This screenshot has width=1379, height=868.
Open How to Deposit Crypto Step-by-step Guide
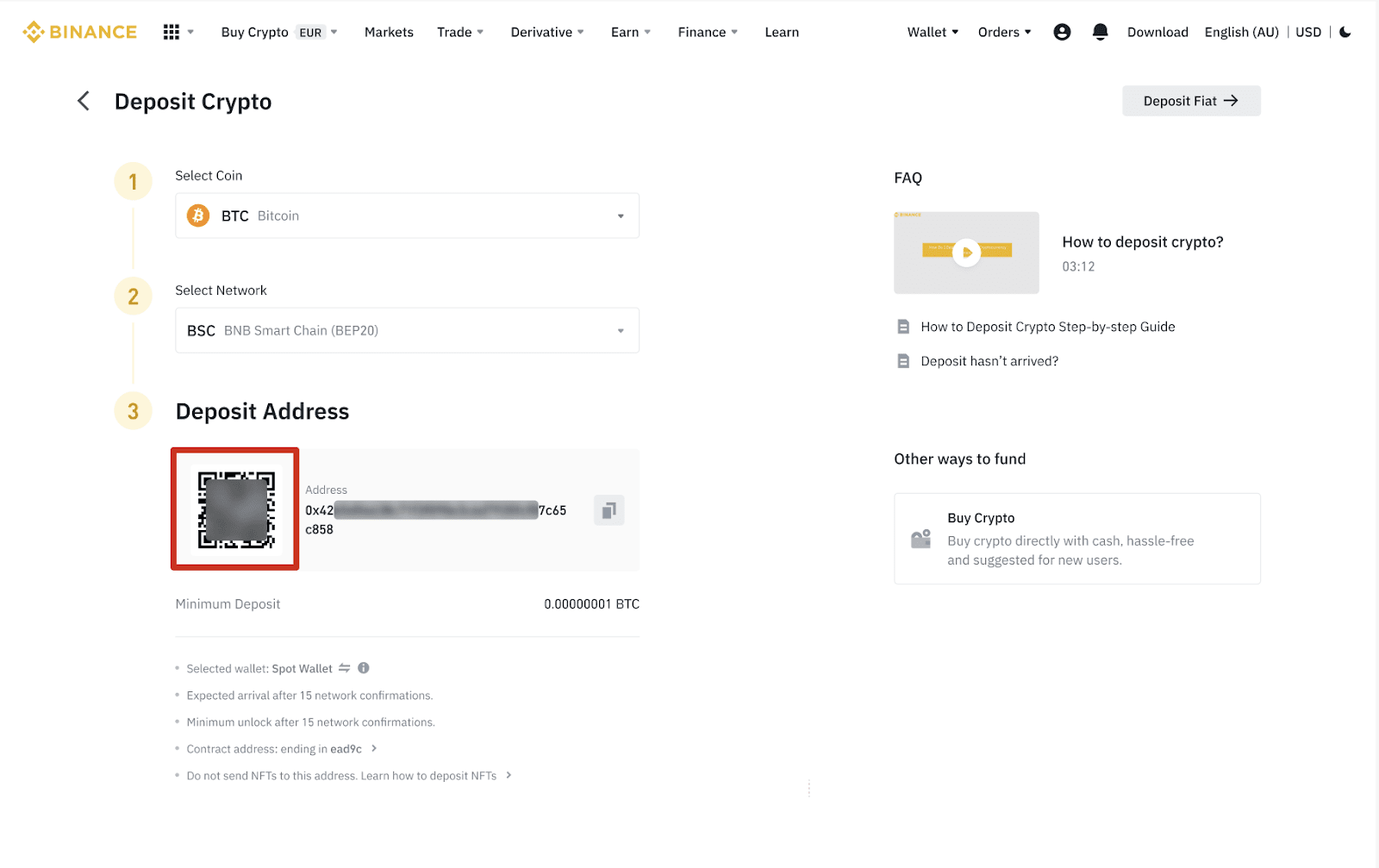pyautogui.click(x=1047, y=327)
